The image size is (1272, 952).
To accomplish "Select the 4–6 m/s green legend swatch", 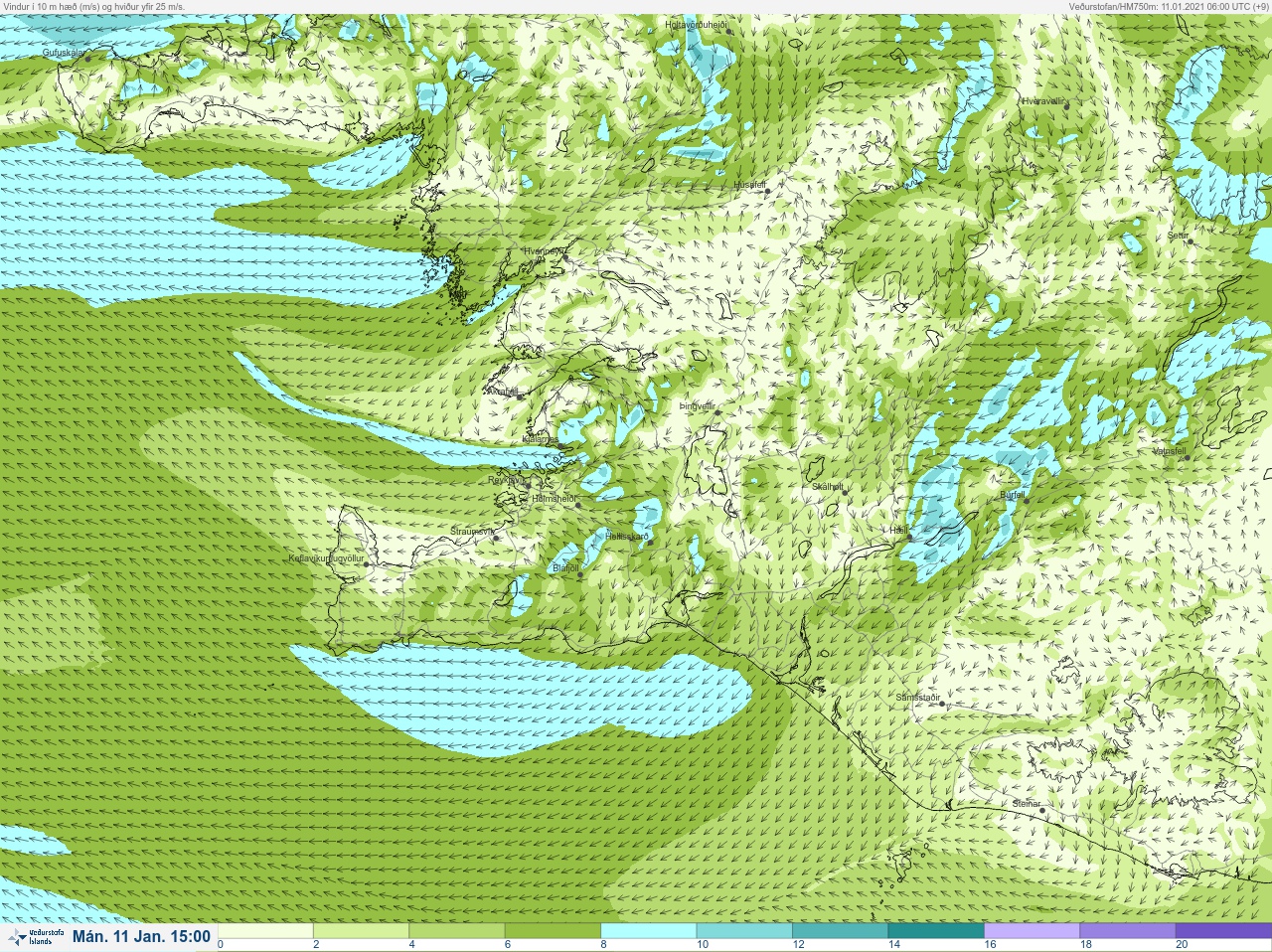I will coord(457,931).
